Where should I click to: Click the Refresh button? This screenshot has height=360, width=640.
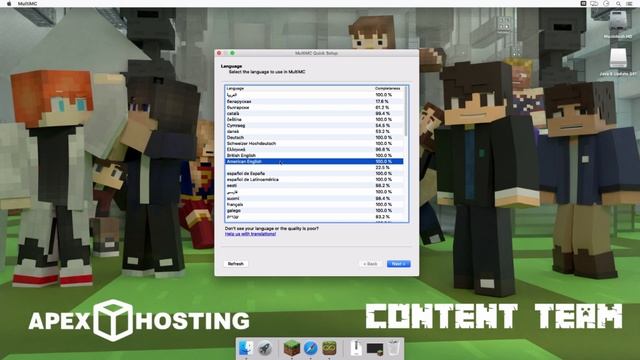[x=236, y=264]
